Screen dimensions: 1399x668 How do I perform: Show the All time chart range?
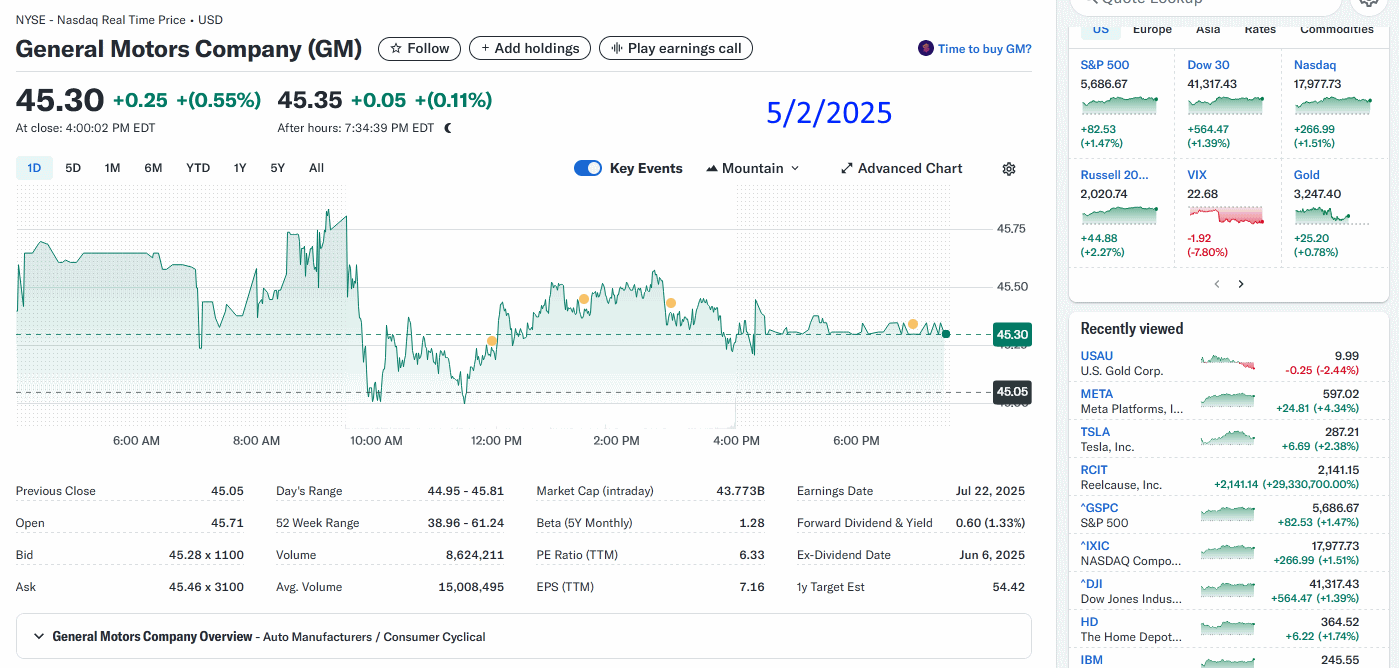(x=316, y=168)
